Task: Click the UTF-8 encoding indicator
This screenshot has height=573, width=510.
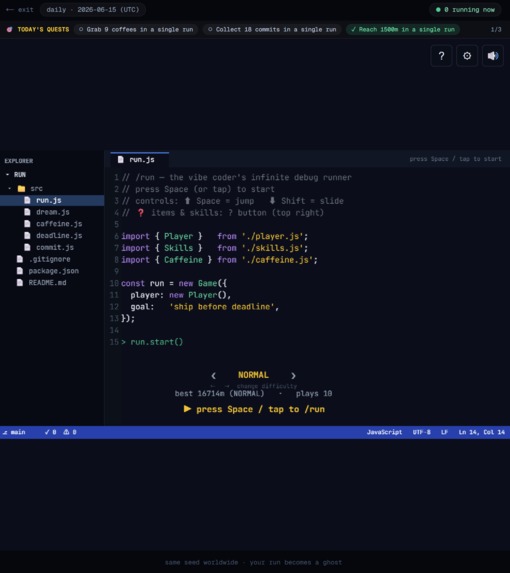Action: pyautogui.click(x=422, y=432)
